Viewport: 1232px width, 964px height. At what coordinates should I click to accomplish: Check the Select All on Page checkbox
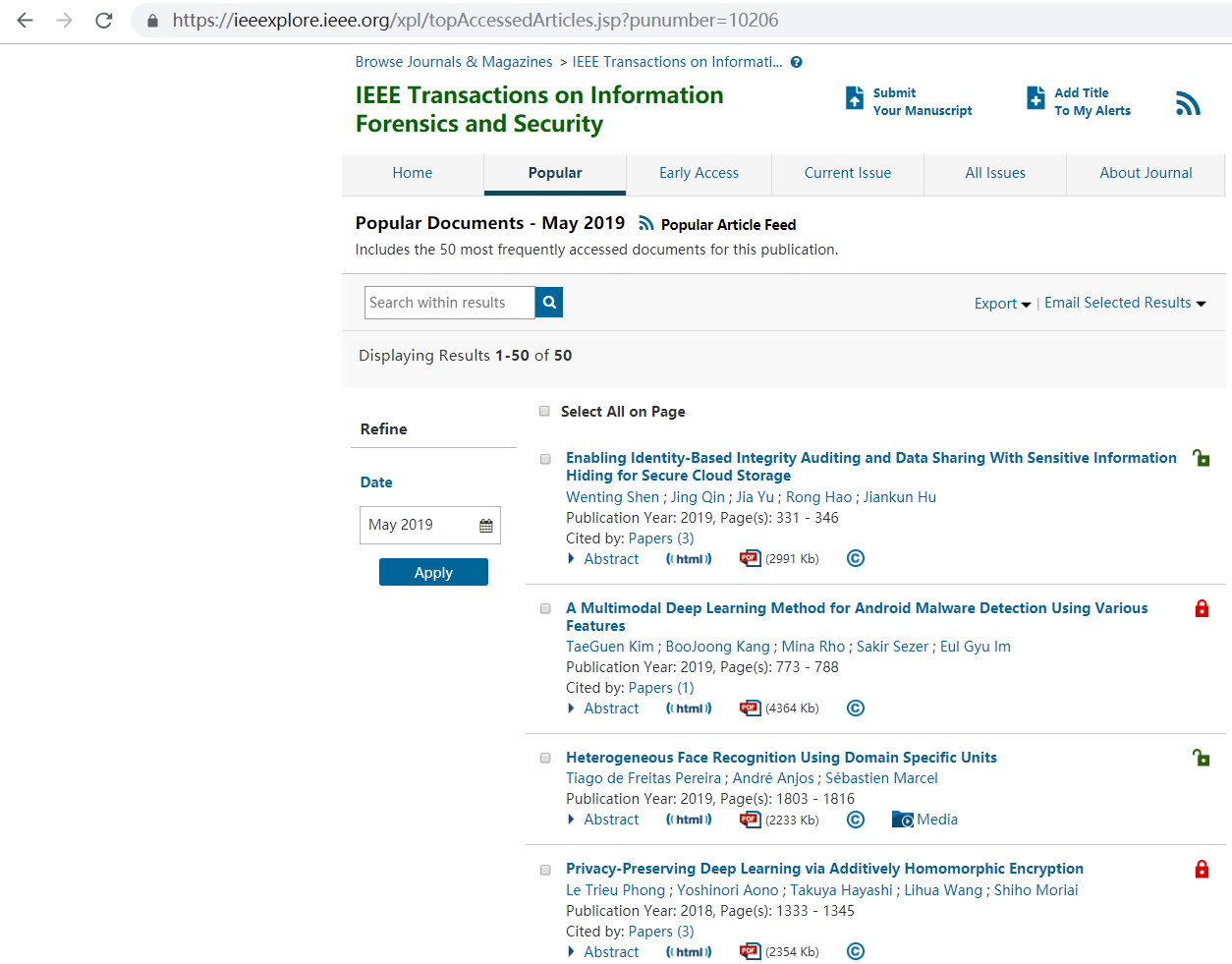pos(544,412)
